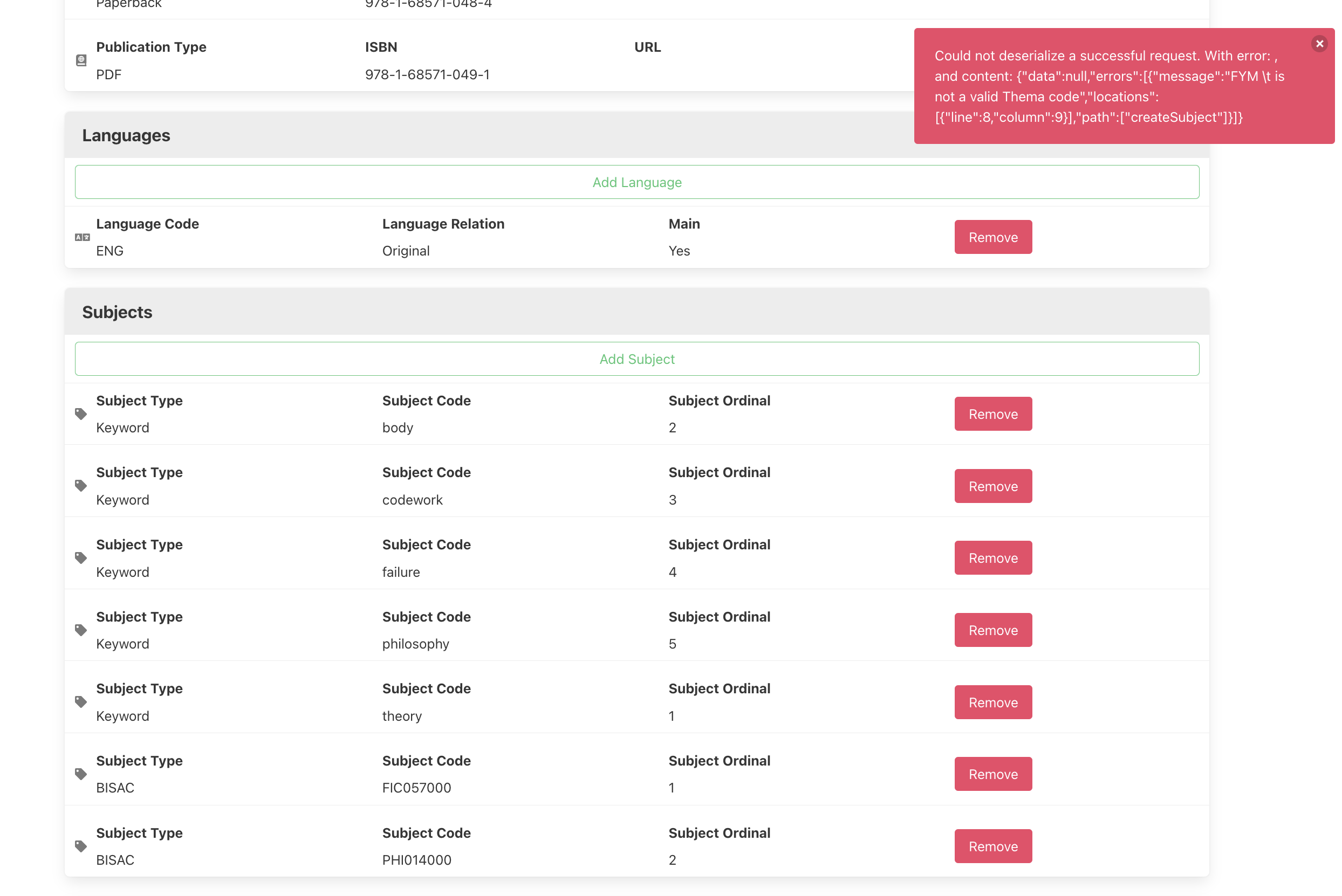Viewport: 1342px width, 896px height.
Task: Remove the 'codework' keyword subject
Action: 993,486
